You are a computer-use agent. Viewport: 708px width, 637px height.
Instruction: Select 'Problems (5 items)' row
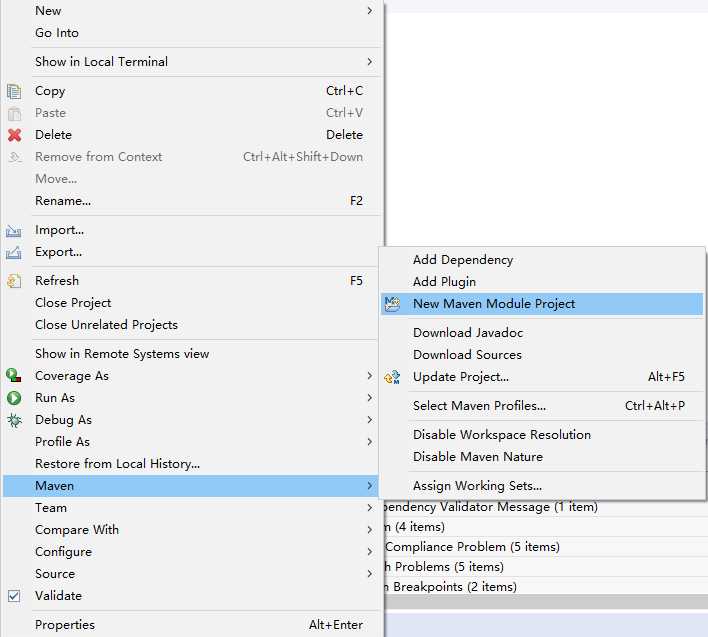coord(546,567)
